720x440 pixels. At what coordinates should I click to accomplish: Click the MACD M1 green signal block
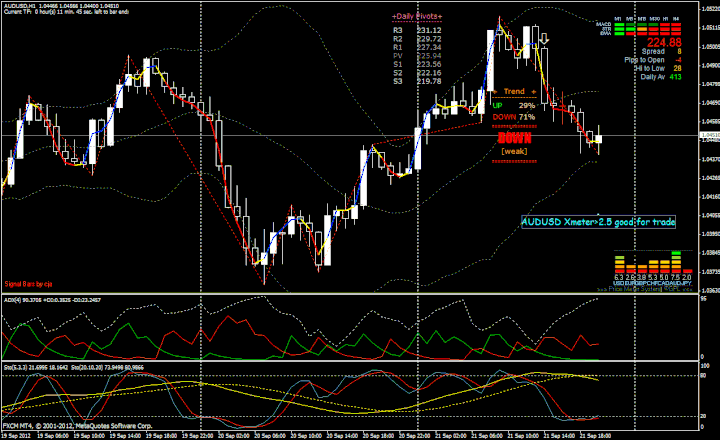pyautogui.click(x=619, y=25)
